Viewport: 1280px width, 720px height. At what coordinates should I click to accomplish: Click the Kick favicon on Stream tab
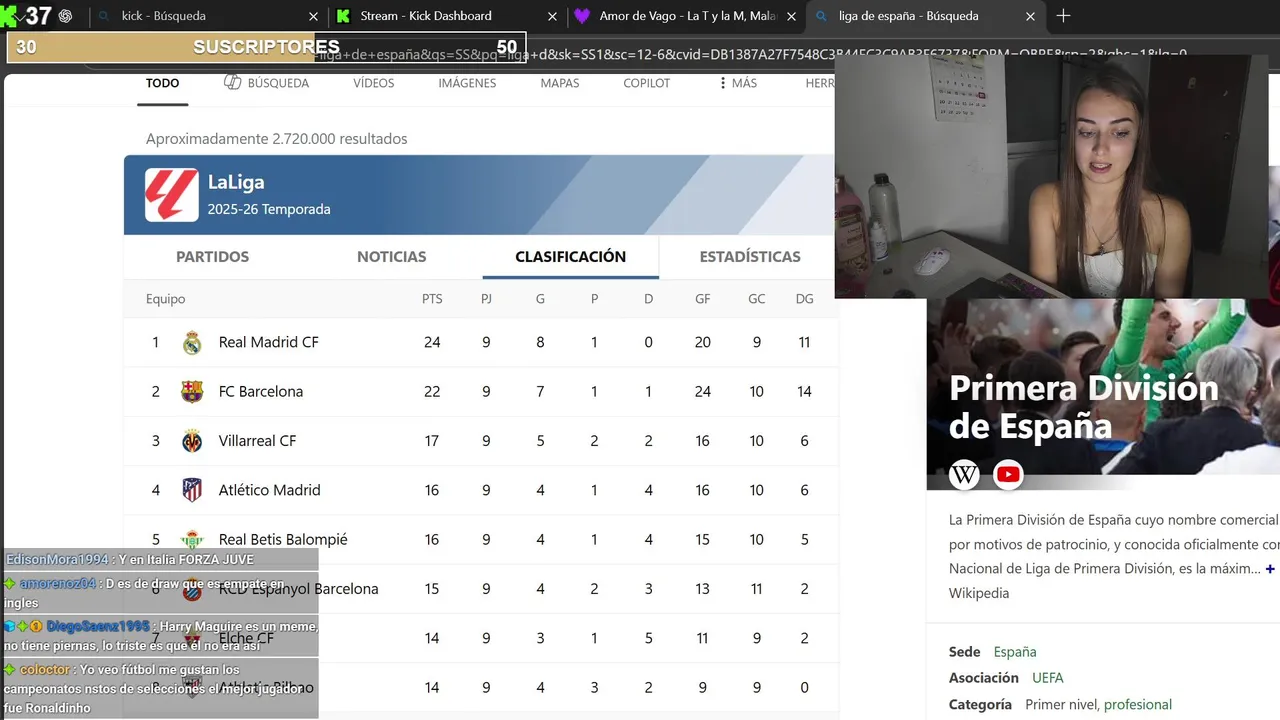344,16
